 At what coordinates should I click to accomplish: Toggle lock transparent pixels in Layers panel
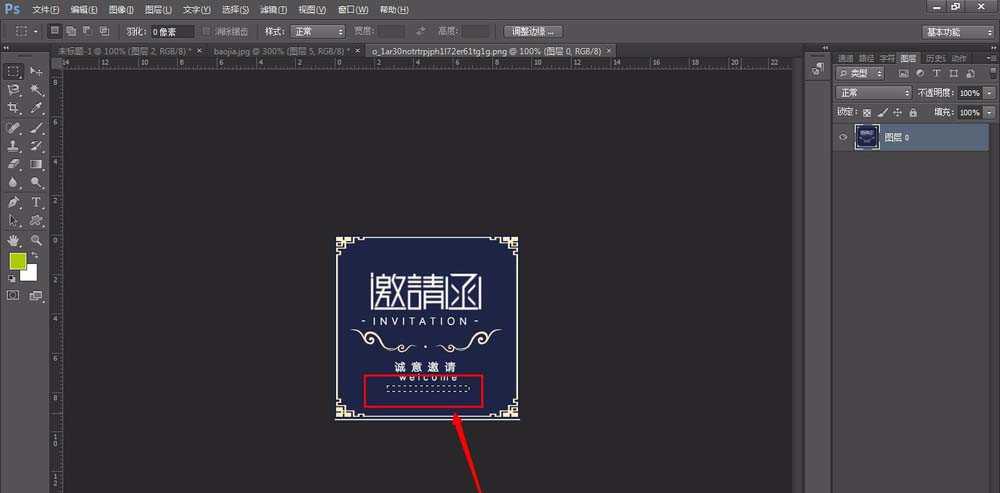click(867, 113)
